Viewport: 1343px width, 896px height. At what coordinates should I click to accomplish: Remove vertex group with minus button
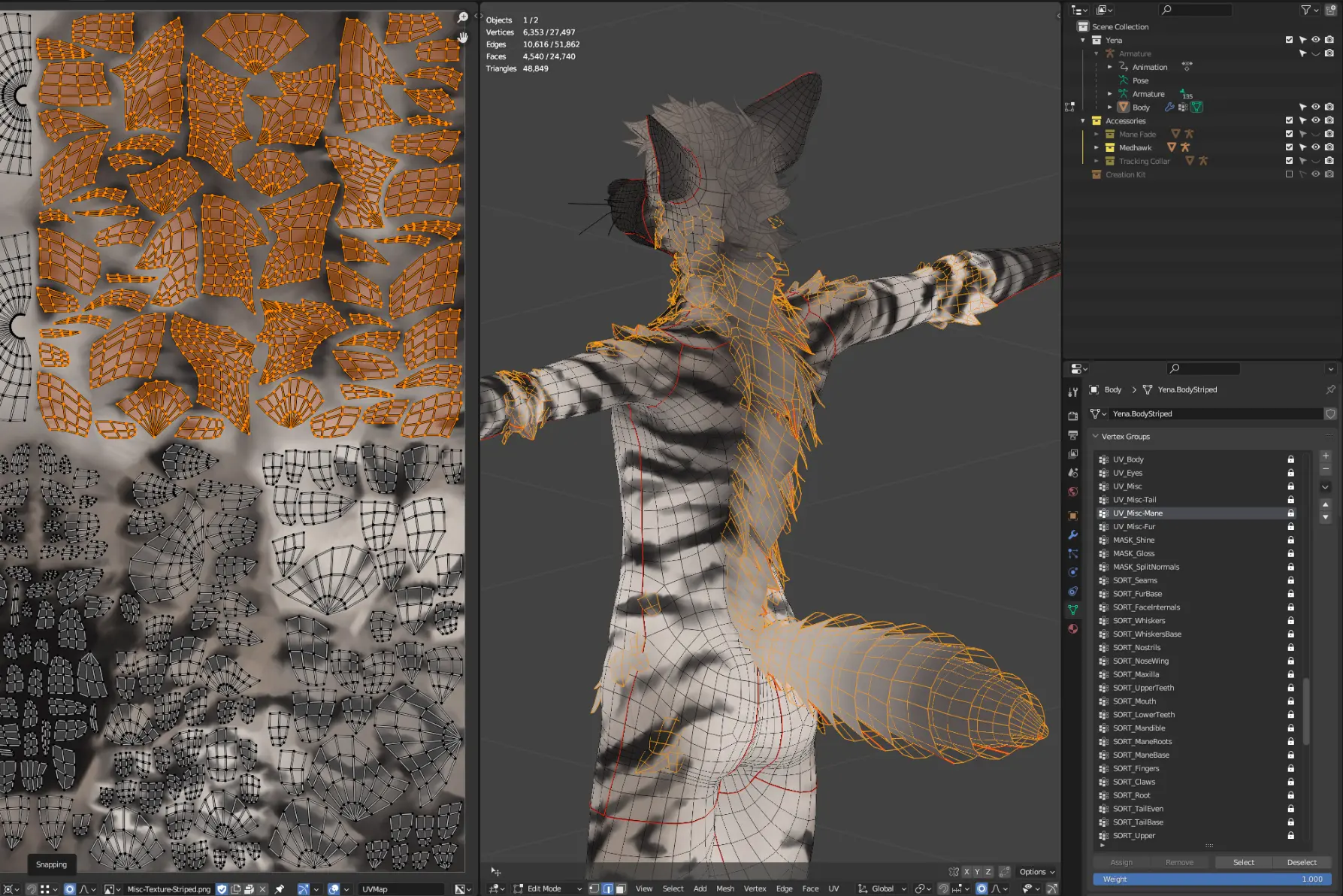[1326, 469]
